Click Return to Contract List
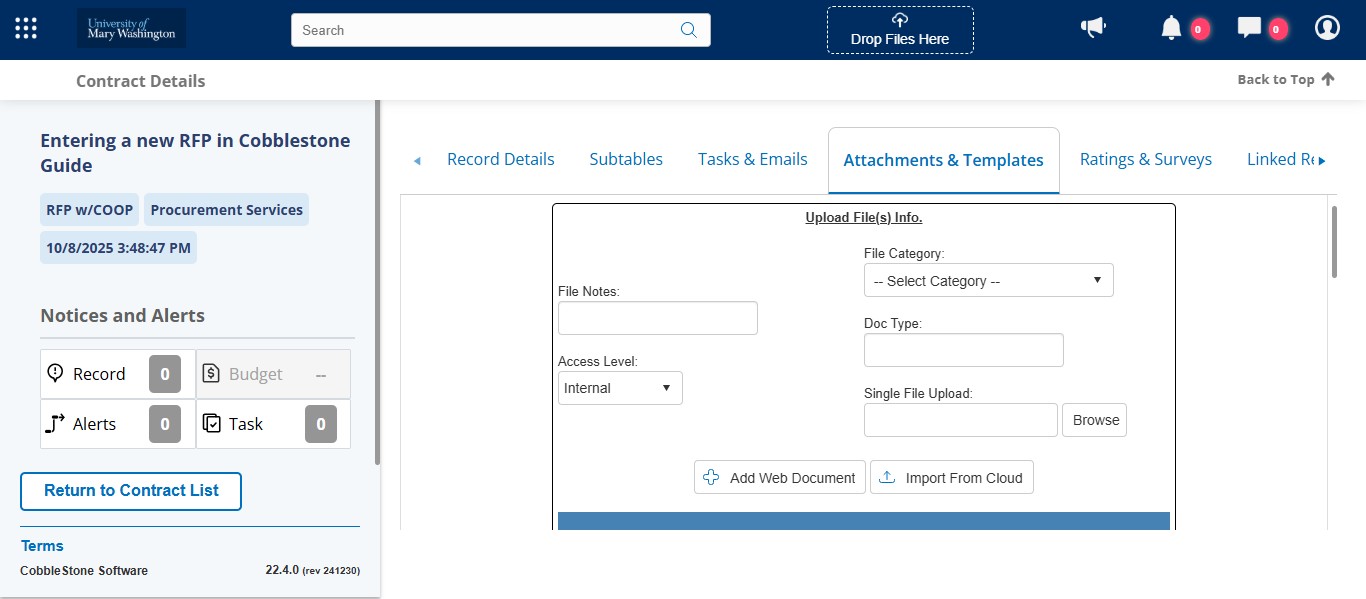Viewport: 1366px width, 599px height. 130,491
